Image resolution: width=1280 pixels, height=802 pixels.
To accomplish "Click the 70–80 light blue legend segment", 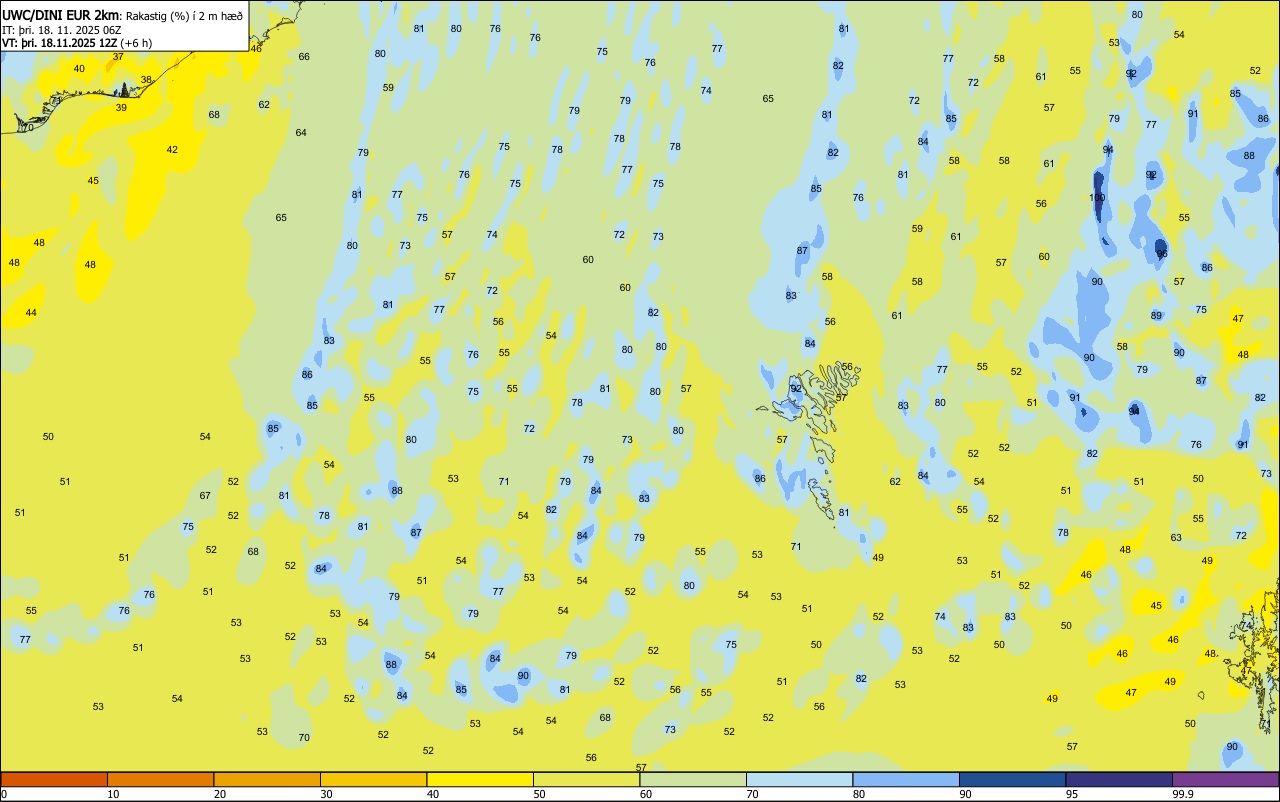I will click(799, 779).
